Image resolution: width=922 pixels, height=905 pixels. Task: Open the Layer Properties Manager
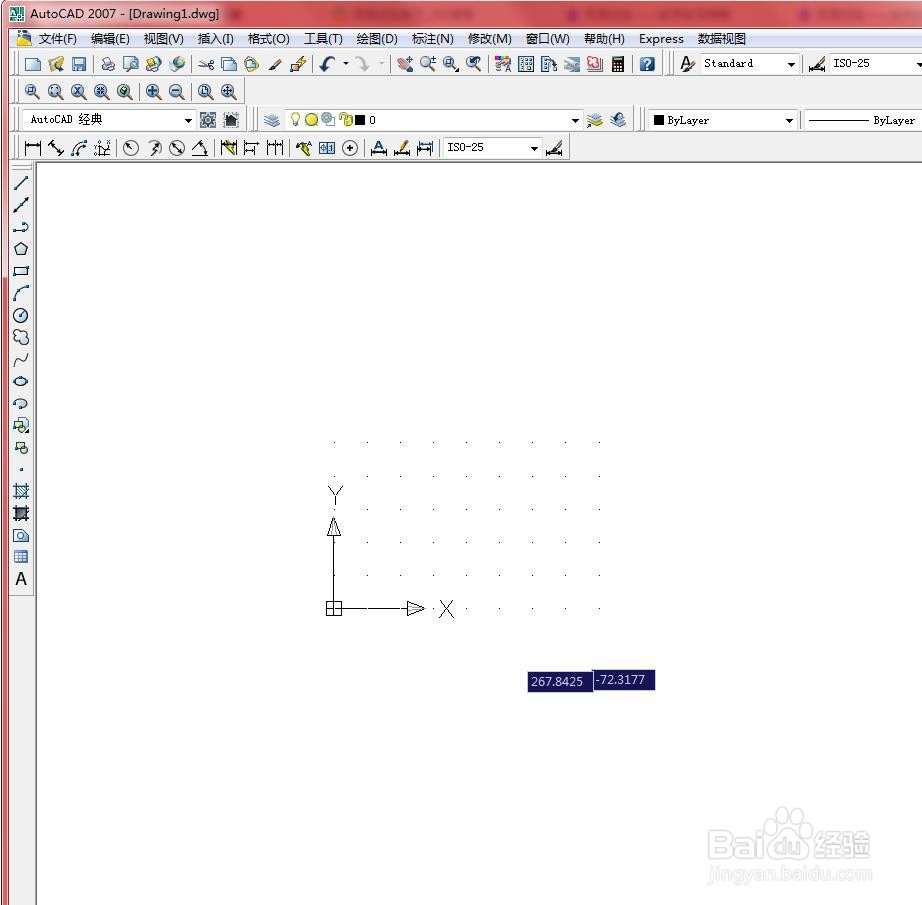click(x=272, y=120)
